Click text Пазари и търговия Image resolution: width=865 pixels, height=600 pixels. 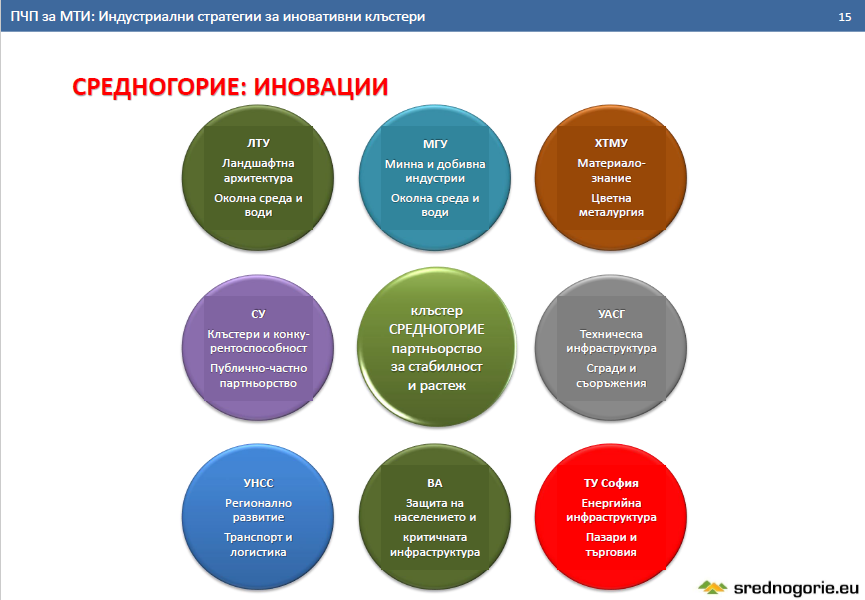[x=611, y=544]
